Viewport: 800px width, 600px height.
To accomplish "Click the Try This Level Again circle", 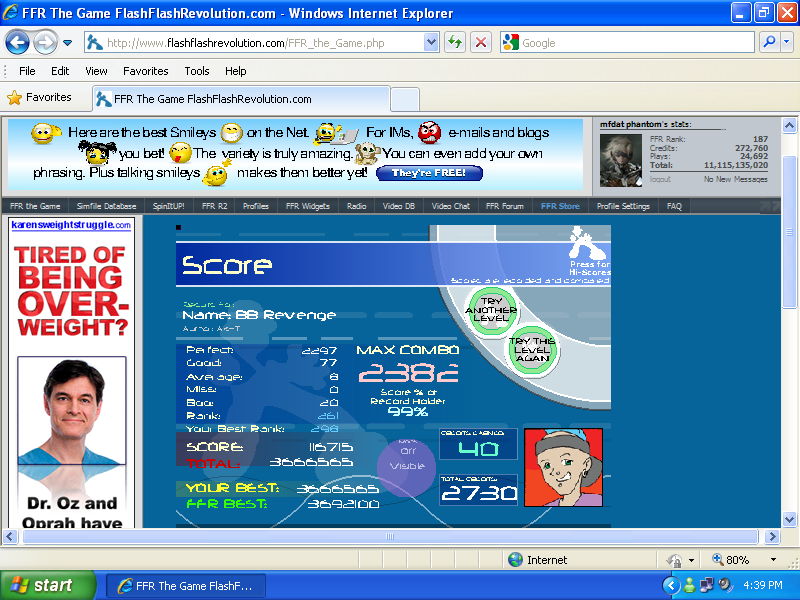I will pyautogui.click(x=532, y=349).
